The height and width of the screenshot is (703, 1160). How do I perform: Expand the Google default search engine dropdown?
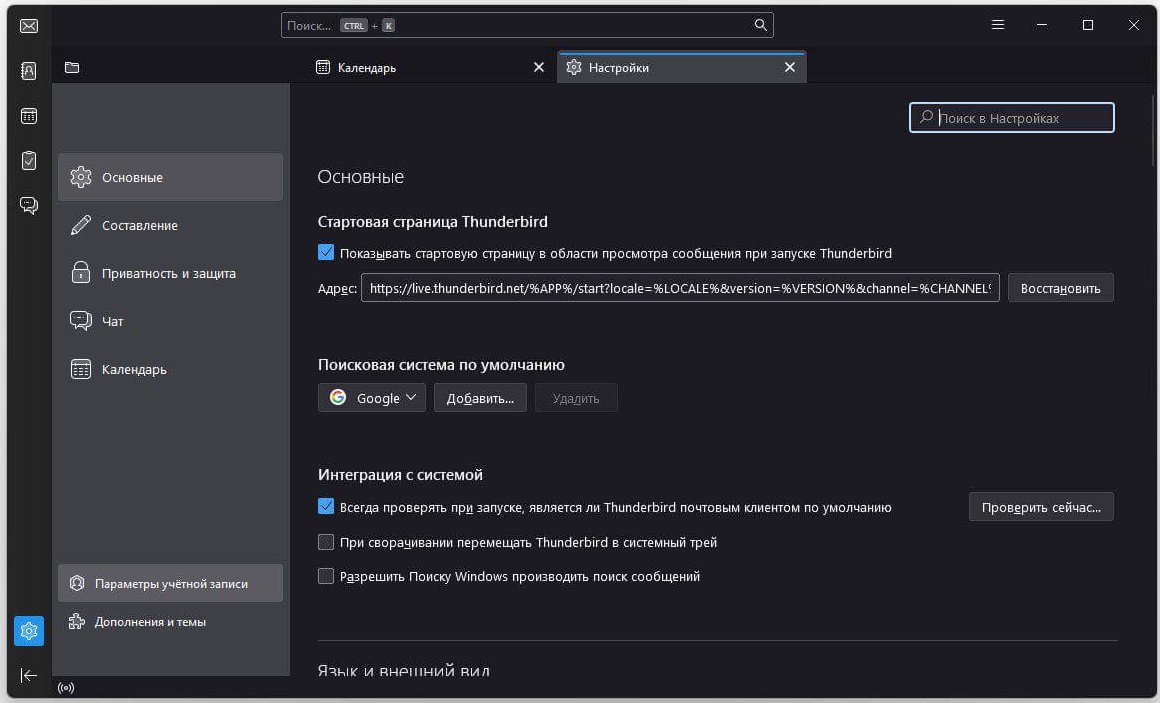coord(372,398)
